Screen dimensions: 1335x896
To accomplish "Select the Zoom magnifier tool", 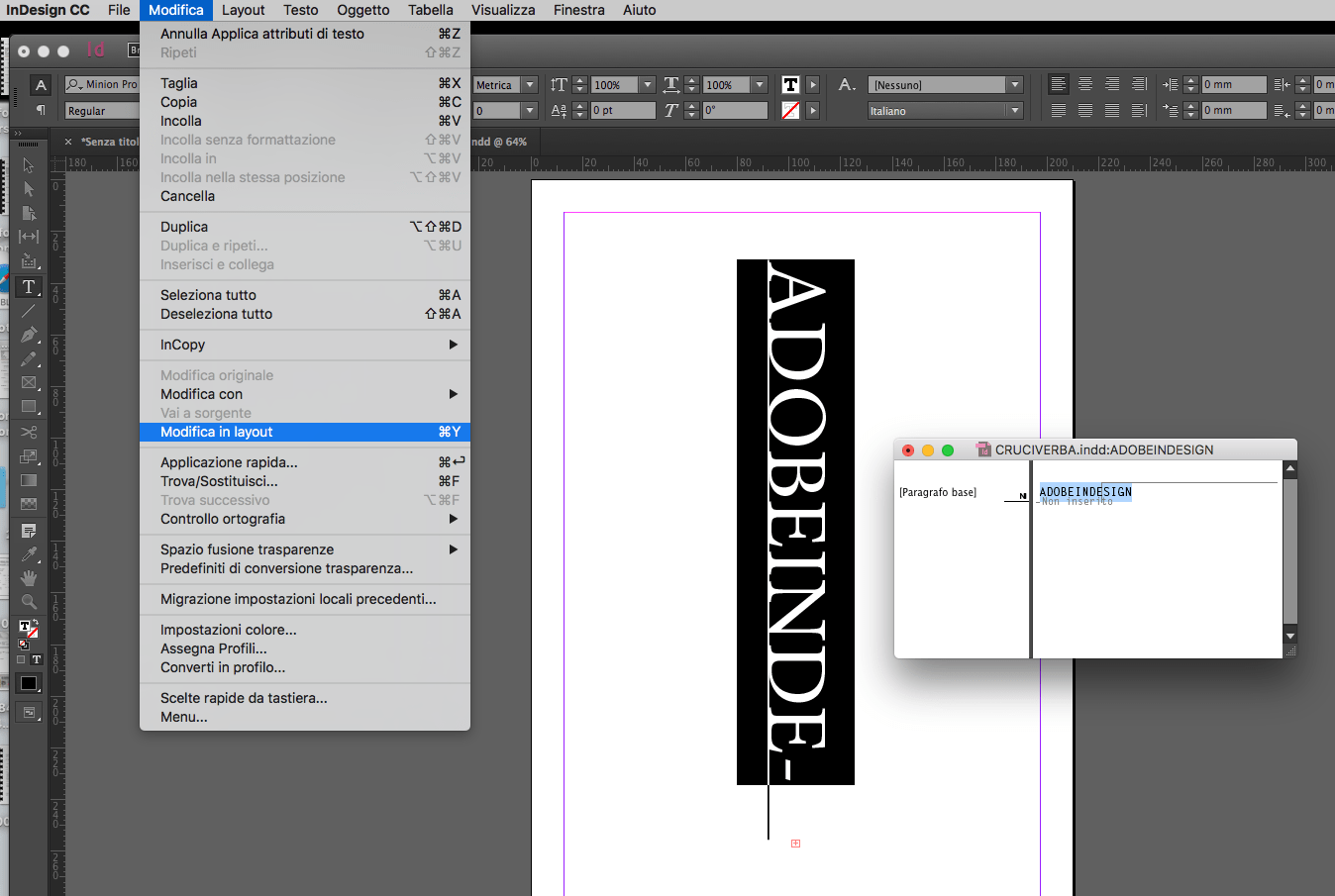I will pyautogui.click(x=29, y=602).
